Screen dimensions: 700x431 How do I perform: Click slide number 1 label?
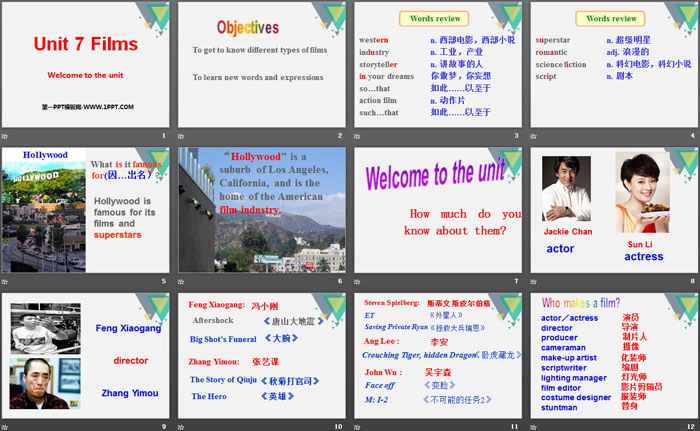[x=163, y=135]
